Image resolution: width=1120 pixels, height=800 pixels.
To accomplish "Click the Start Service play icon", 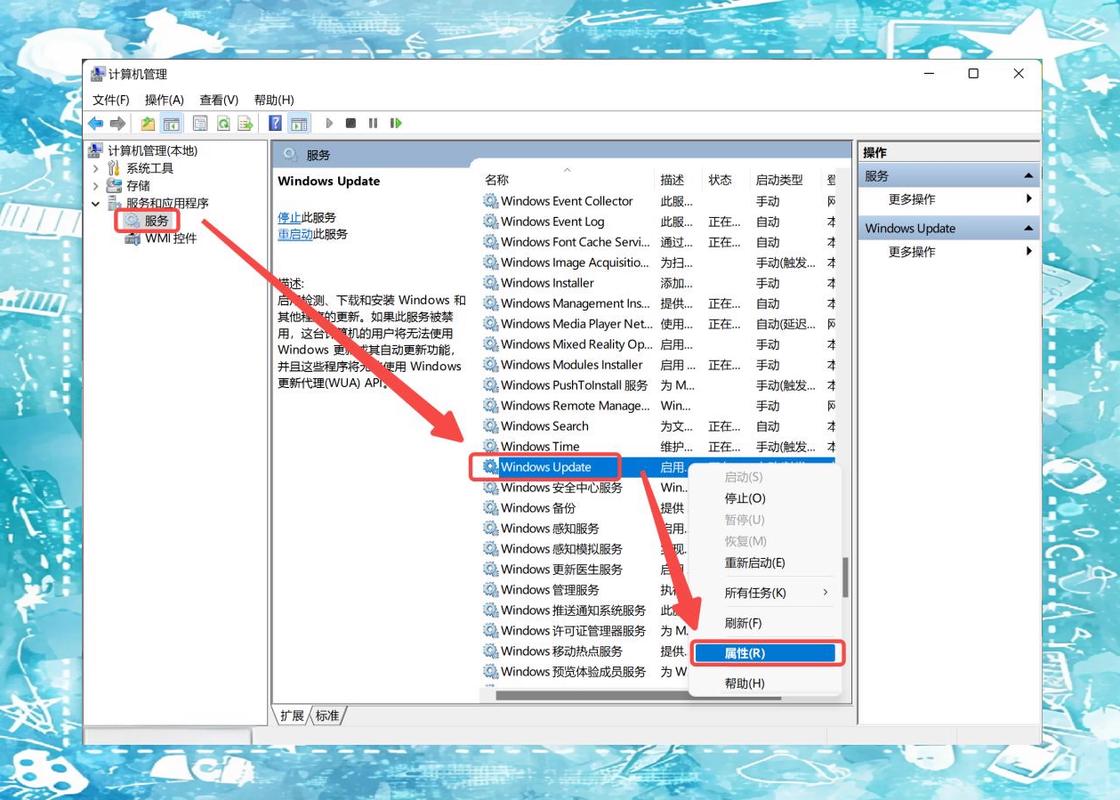I will click(329, 124).
